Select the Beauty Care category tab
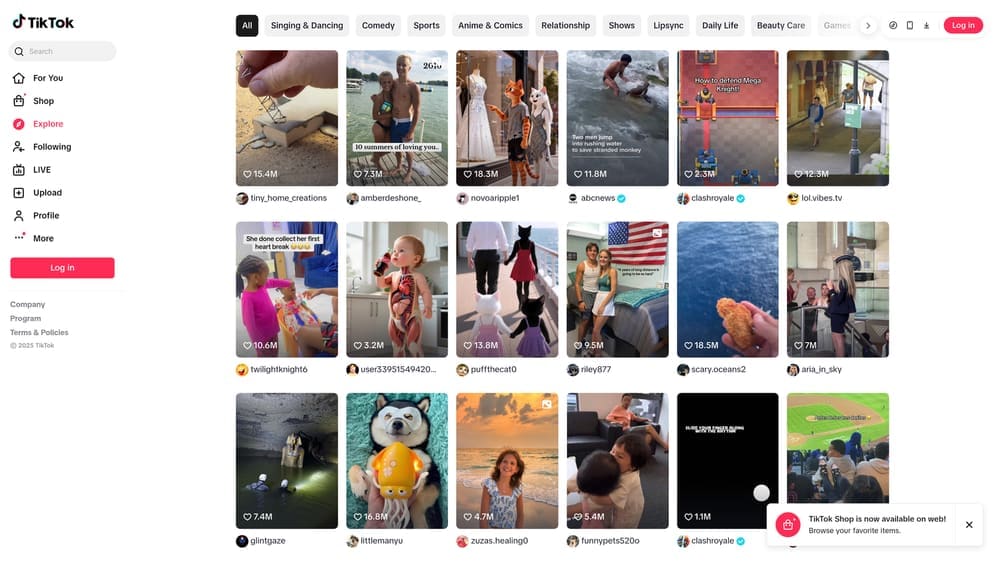Image resolution: width=1000 pixels, height=563 pixels. point(781,26)
